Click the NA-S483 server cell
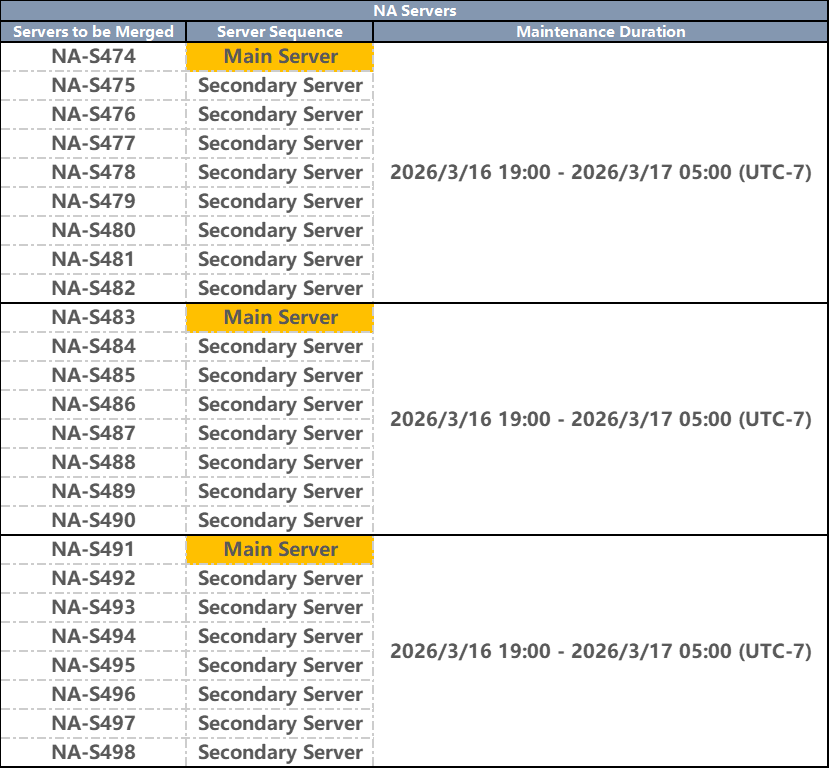830x769 pixels. click(x=93, y=318)
